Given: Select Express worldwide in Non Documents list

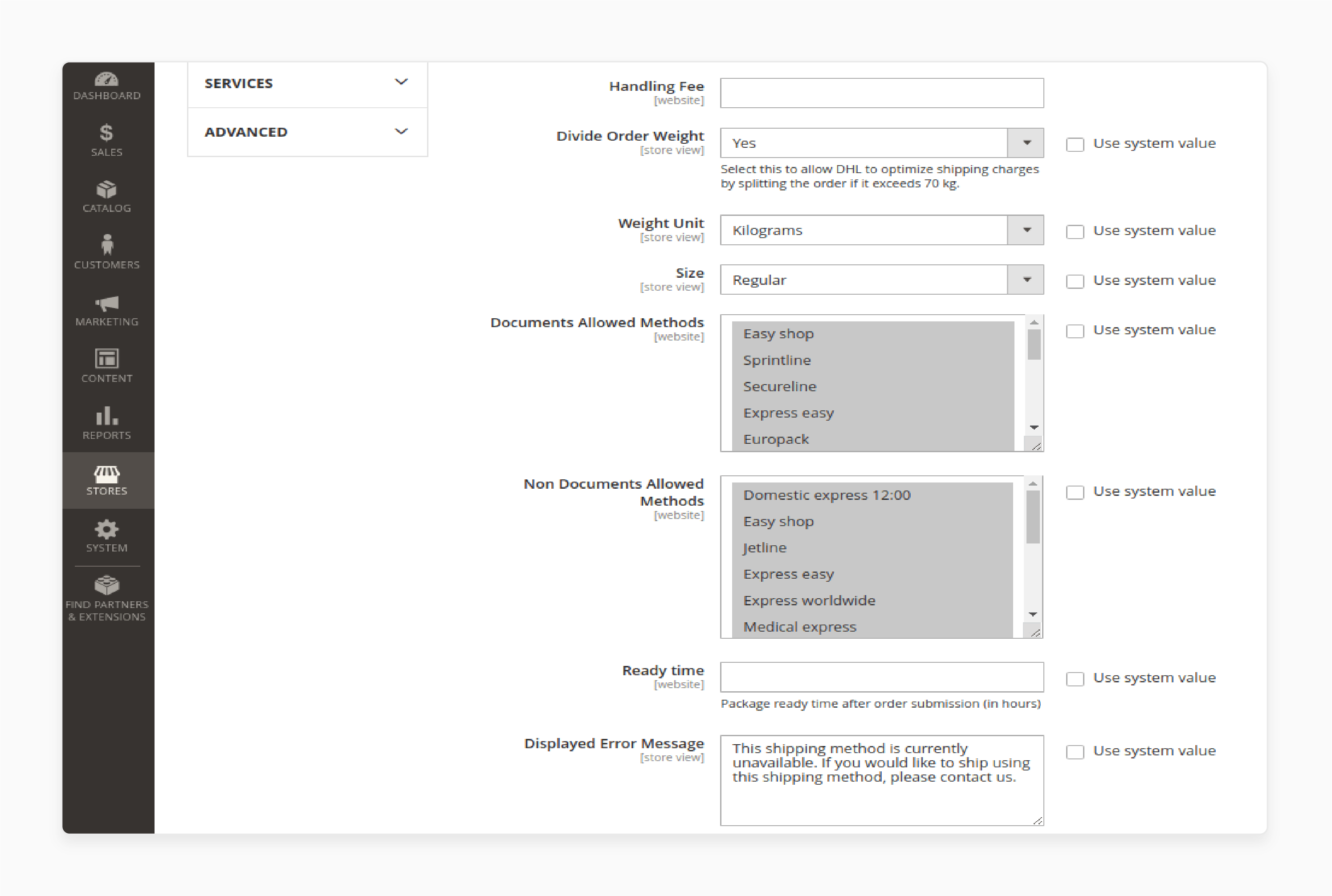Looking at the screenshot, I should click(x=872, y=600).
